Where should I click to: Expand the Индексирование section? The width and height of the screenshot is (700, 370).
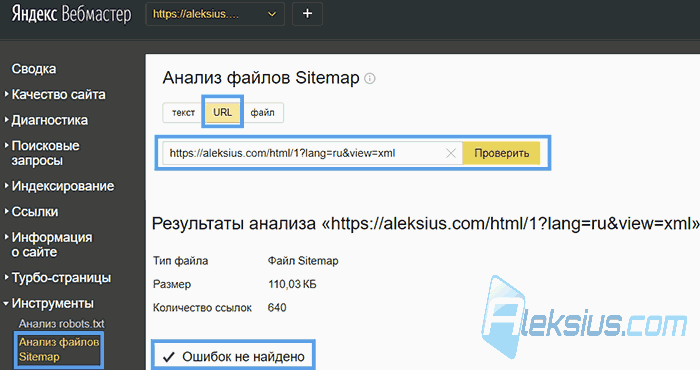pyautogui.click(x=62, y=186)
